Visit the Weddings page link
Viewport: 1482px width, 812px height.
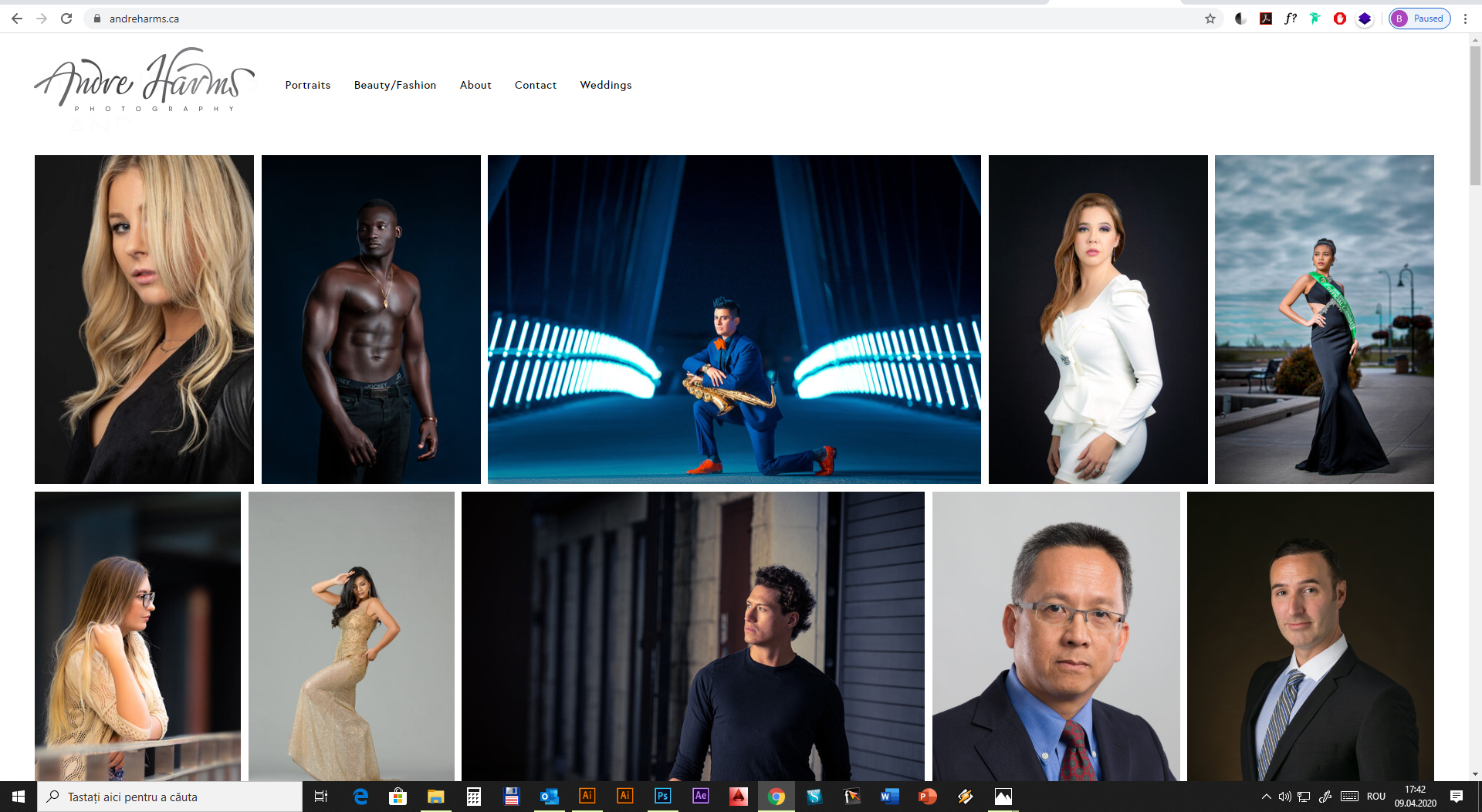(x=605, y=85)
